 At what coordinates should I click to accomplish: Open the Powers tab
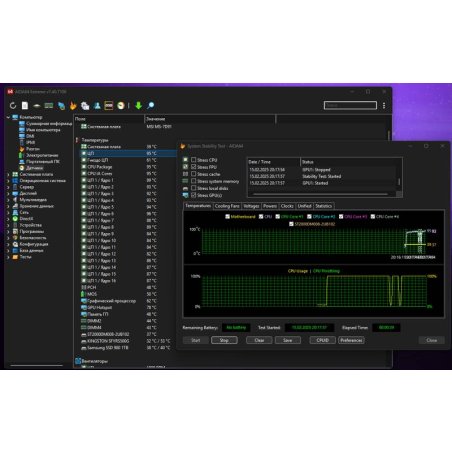(270, 206)
